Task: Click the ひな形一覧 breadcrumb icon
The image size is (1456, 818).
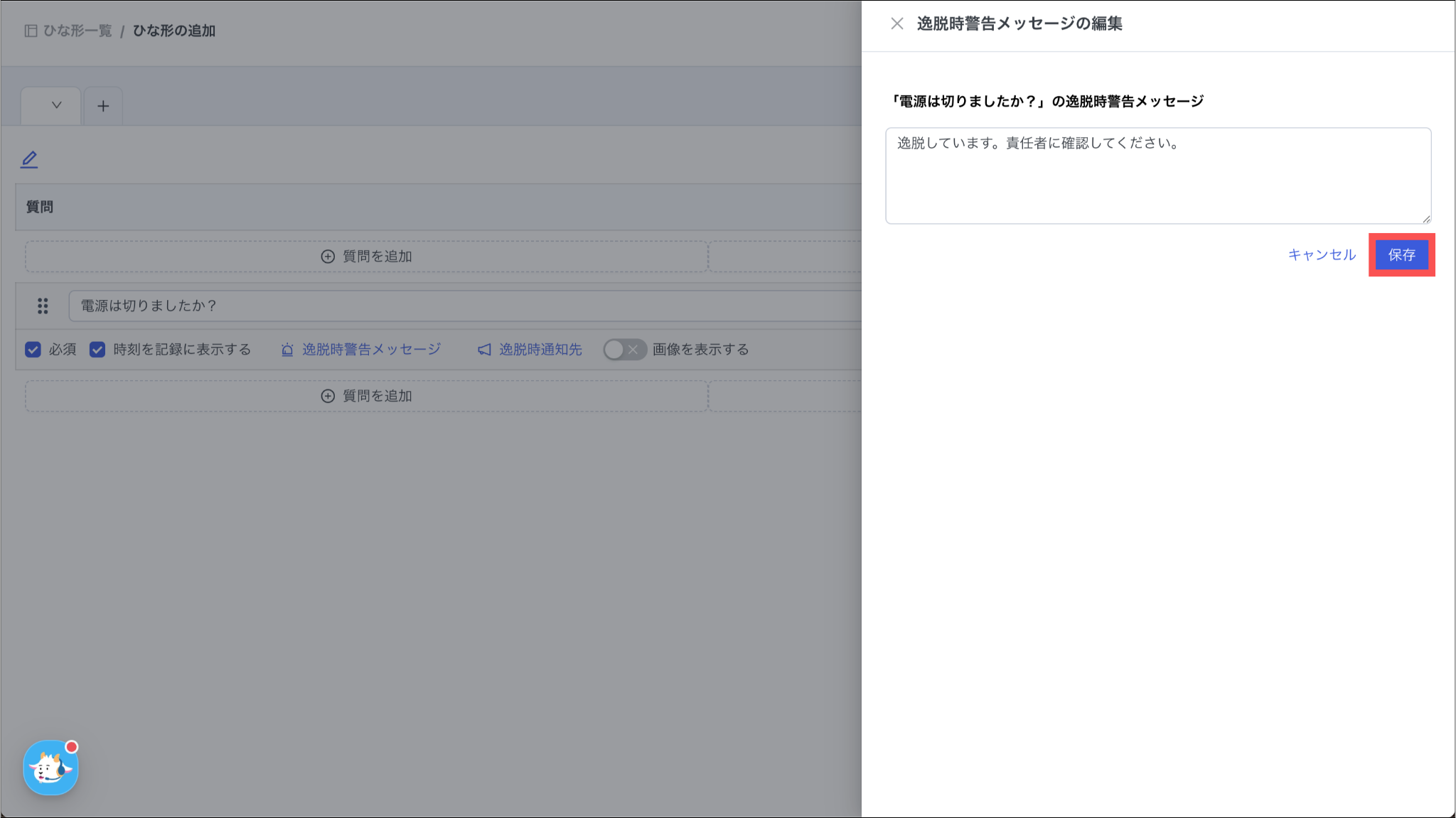Action: [x=31, y=31]
